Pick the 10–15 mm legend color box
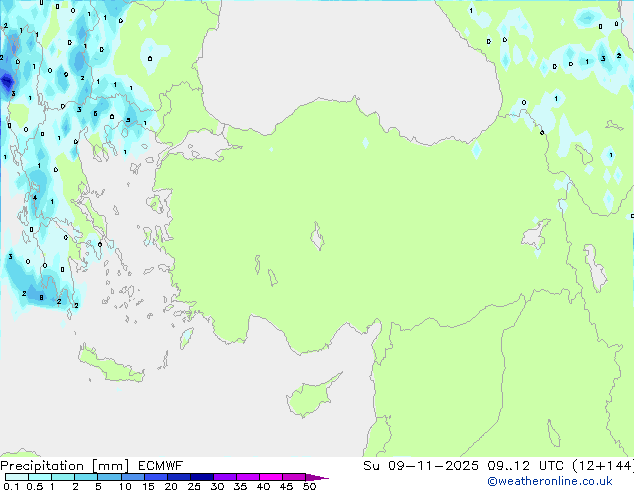Image resolution: width=634 pixels, height=490 pixels. pyautogui.click(x=132, y=477)
